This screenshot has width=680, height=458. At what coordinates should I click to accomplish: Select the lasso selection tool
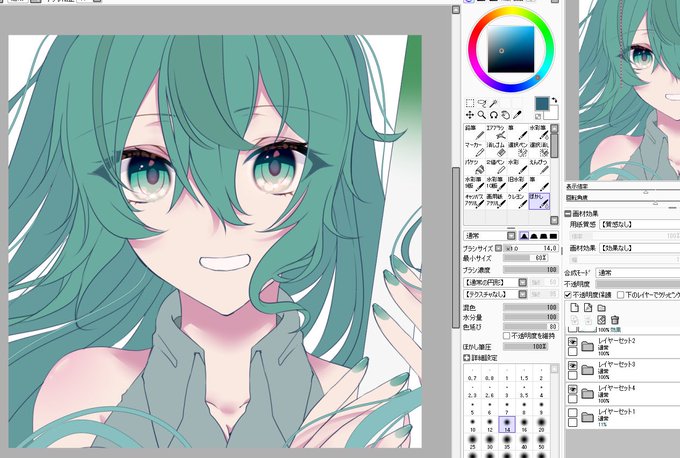click(482, 103)
